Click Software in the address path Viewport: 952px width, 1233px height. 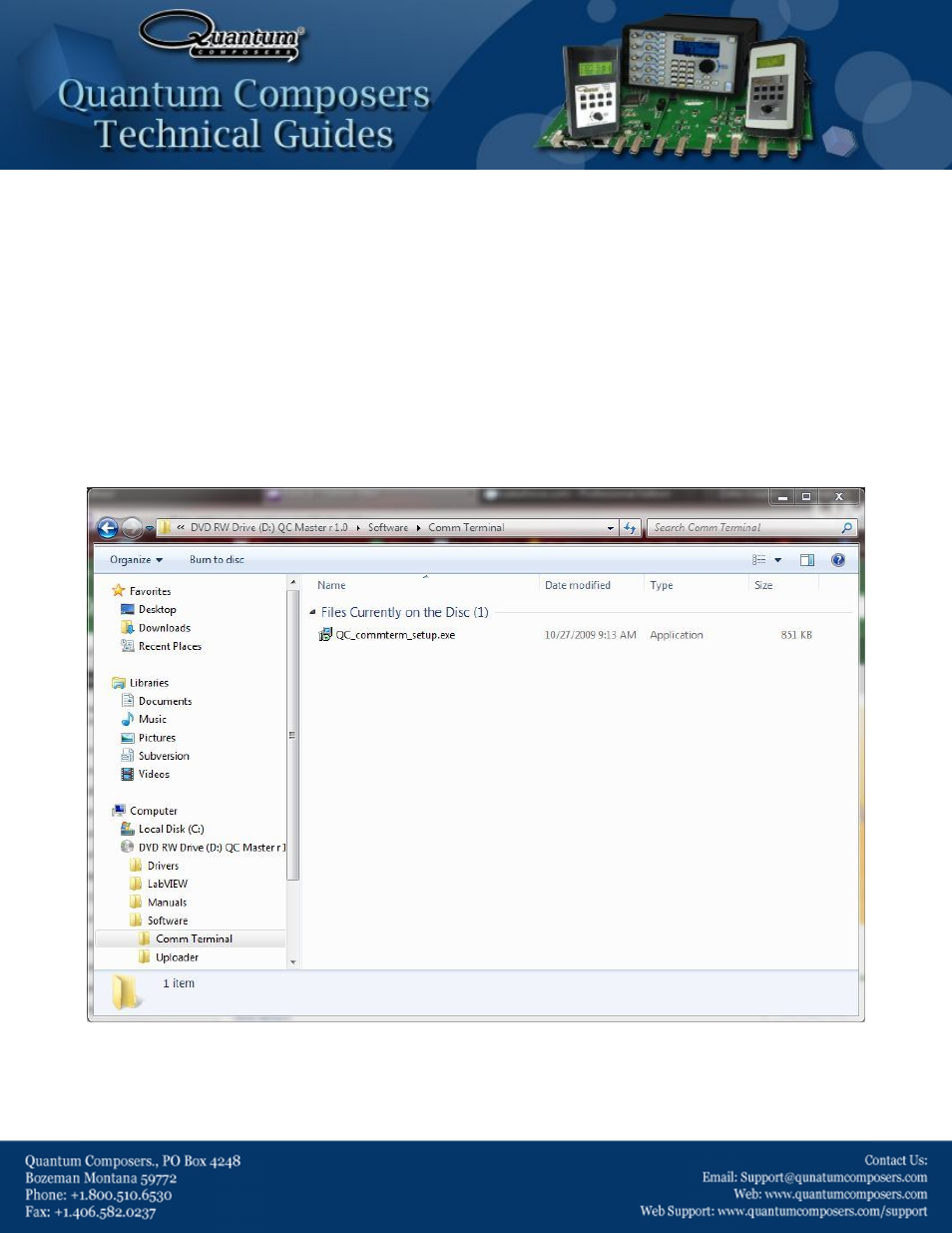pos(388,527)
